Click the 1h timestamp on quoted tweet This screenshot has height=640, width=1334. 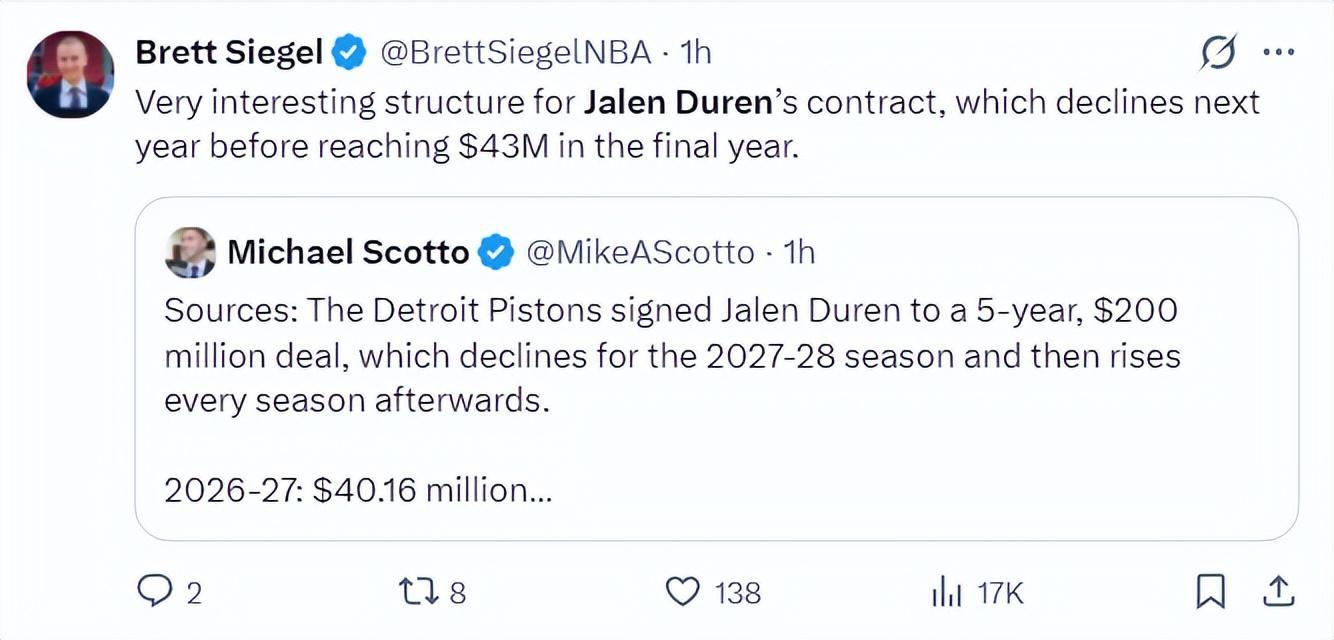798,252
